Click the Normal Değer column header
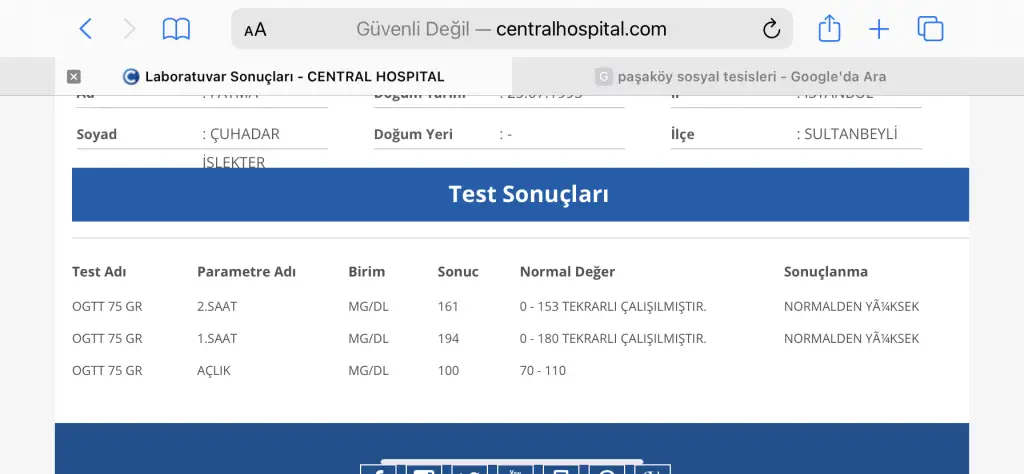Viewport: 1024px width, 474px height. point(567,272)
